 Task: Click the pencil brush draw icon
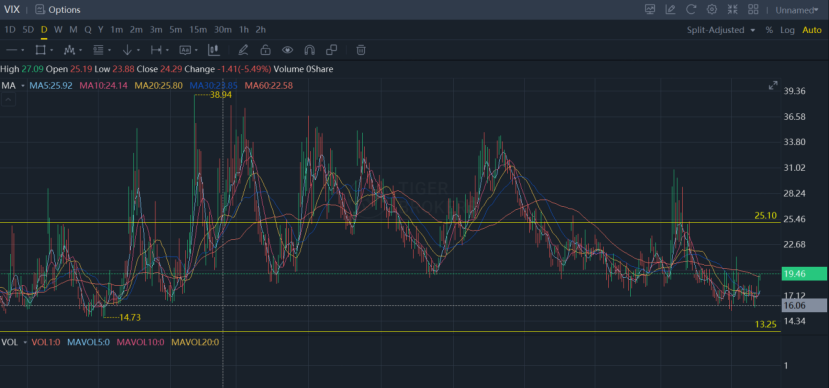pyautogui.click(x=243, y=50)
